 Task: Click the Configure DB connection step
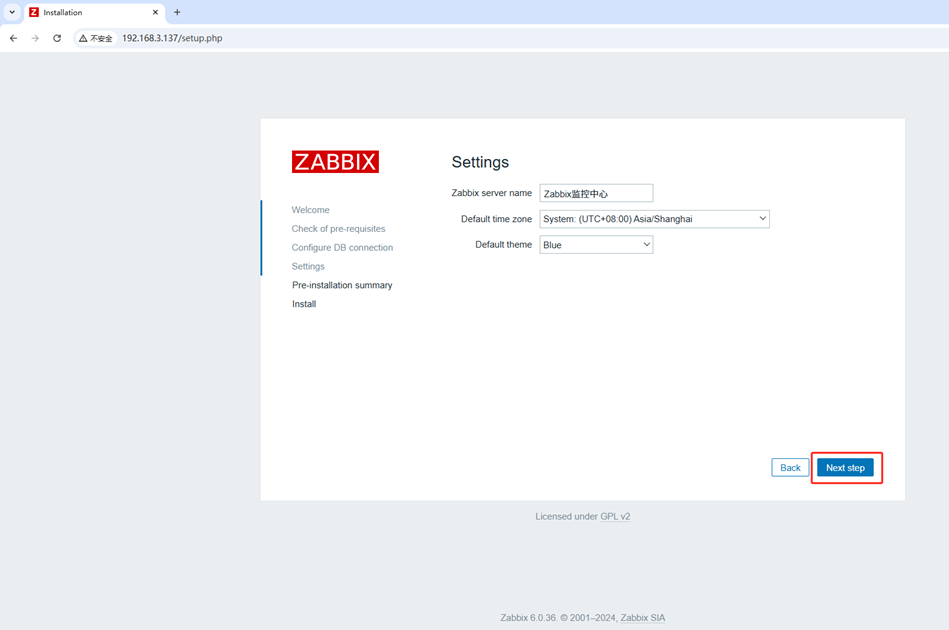(342, 247)
